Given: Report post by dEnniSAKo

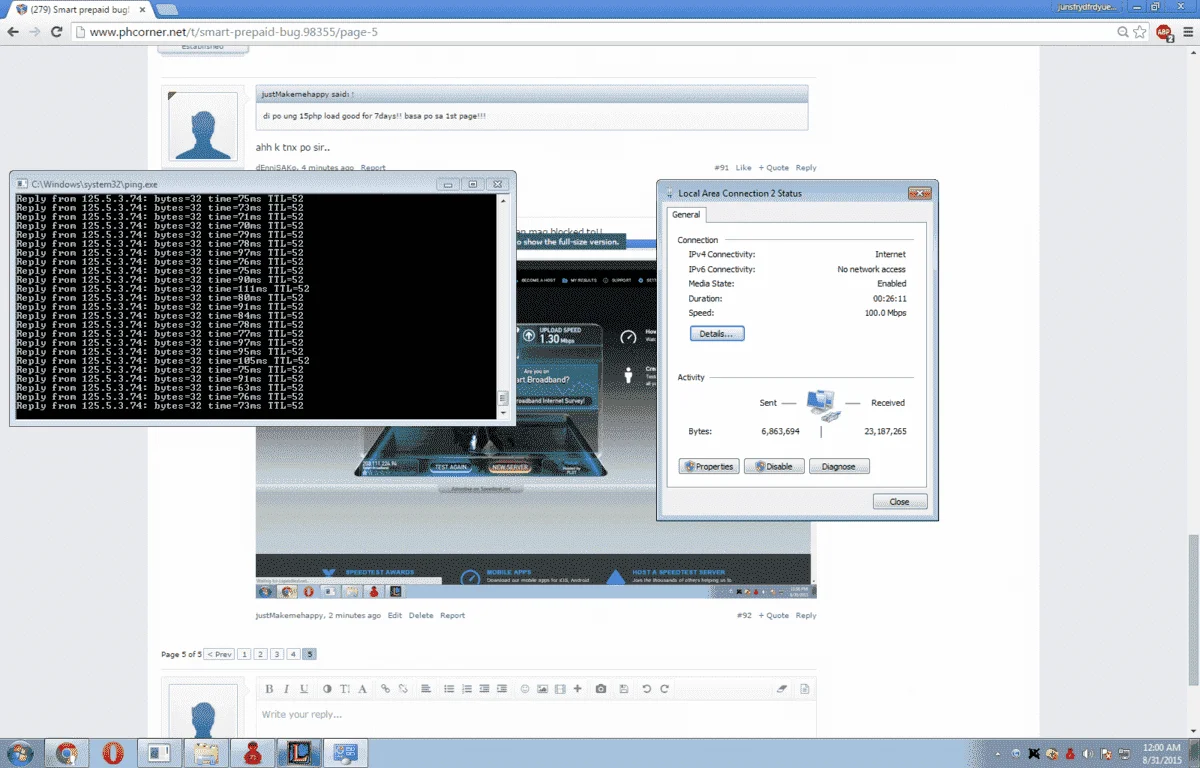Looking at the screenshot, I should click(373, 168).
